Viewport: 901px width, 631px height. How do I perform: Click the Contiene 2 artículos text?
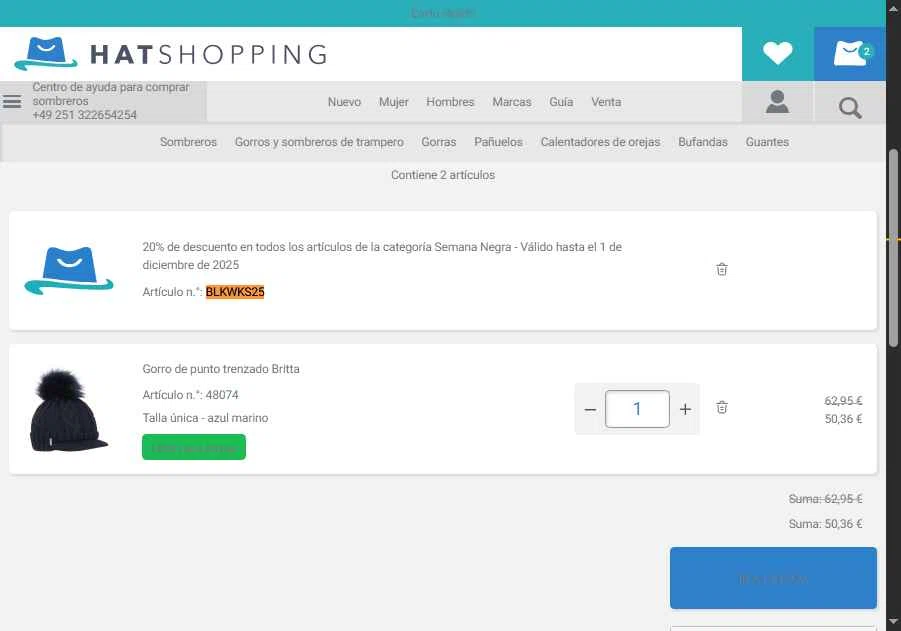tap(442, 175)
